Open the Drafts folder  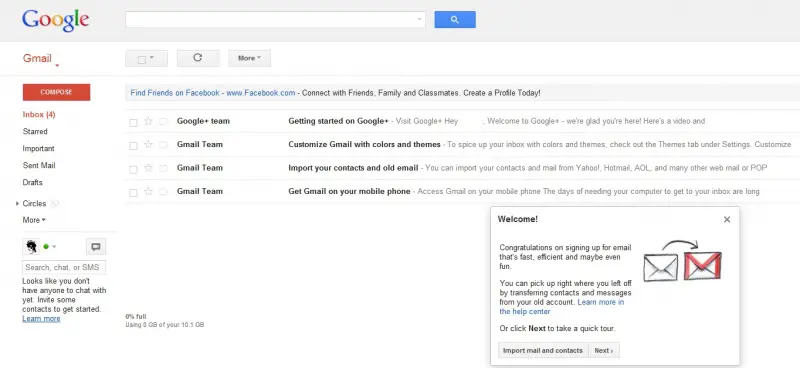pyautogui.click(x=33, y=182)
